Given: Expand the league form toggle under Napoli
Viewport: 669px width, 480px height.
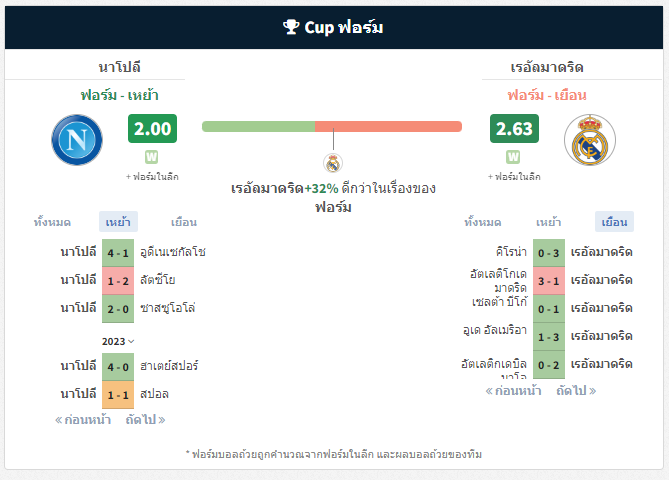Looking at the screenshot, I should [152, 177].
